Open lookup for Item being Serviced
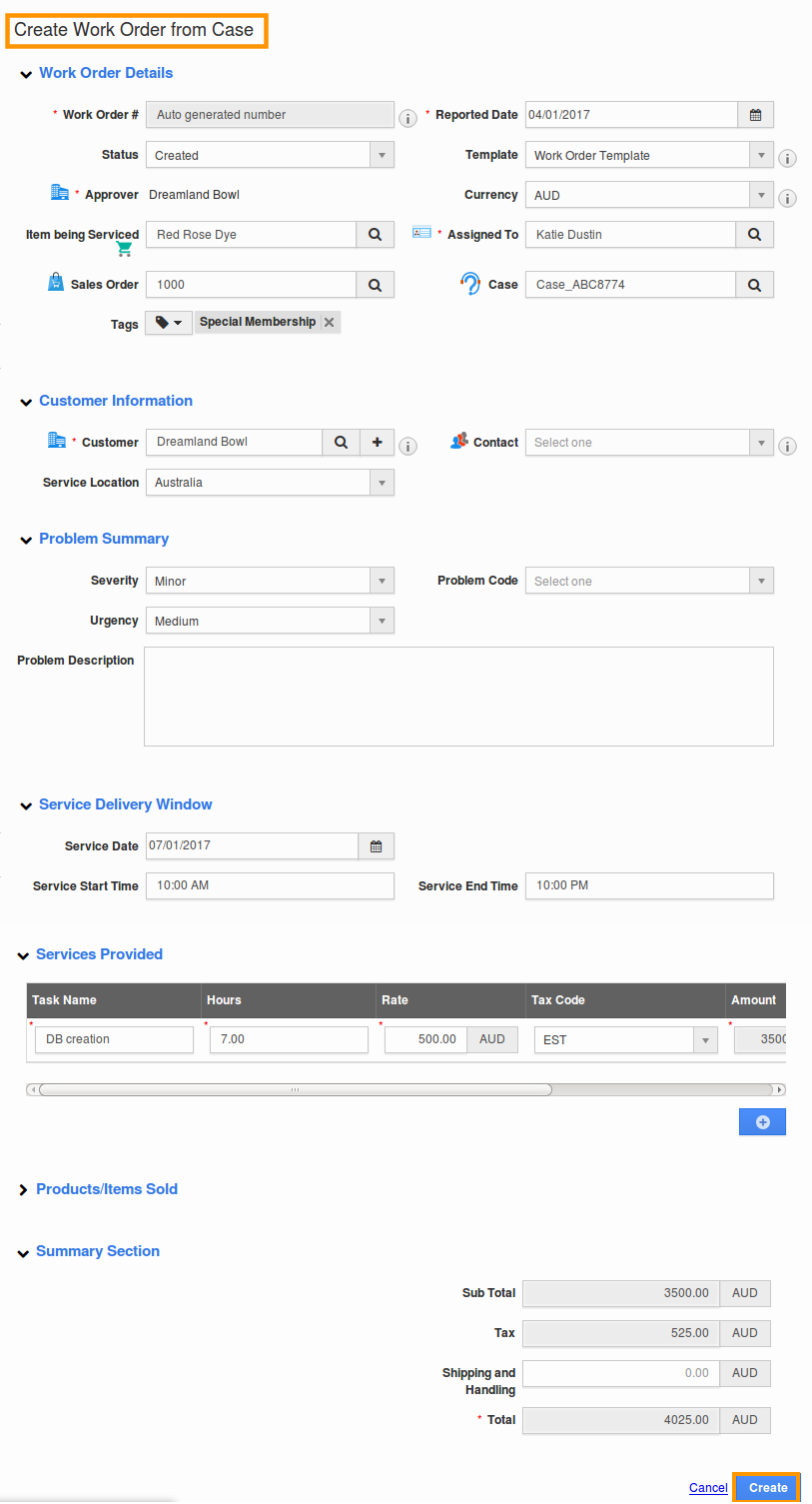This screenshot has height=1504, width=812. point(376,234)
